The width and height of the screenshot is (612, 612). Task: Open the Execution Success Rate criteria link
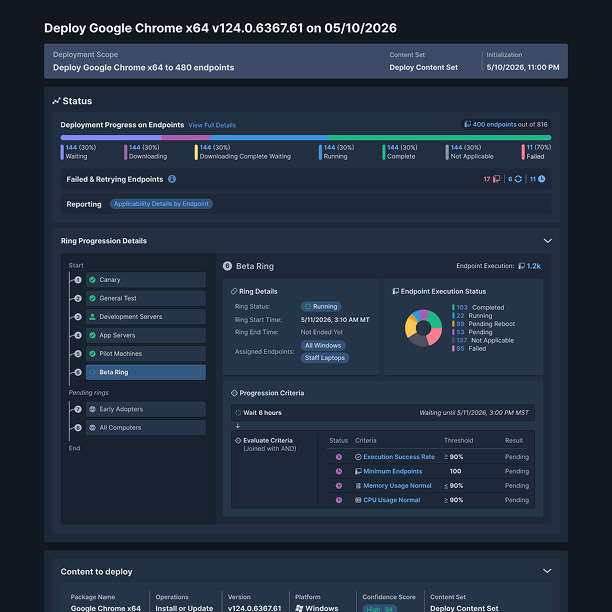[399, 457]
